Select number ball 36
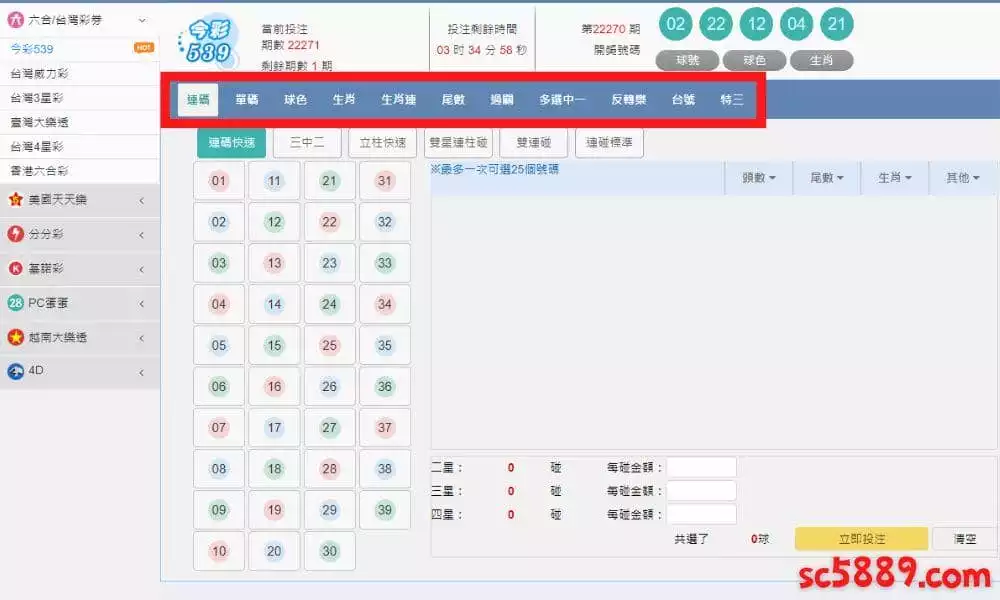The image size is (1000, 600). click(x=385, y=386)
